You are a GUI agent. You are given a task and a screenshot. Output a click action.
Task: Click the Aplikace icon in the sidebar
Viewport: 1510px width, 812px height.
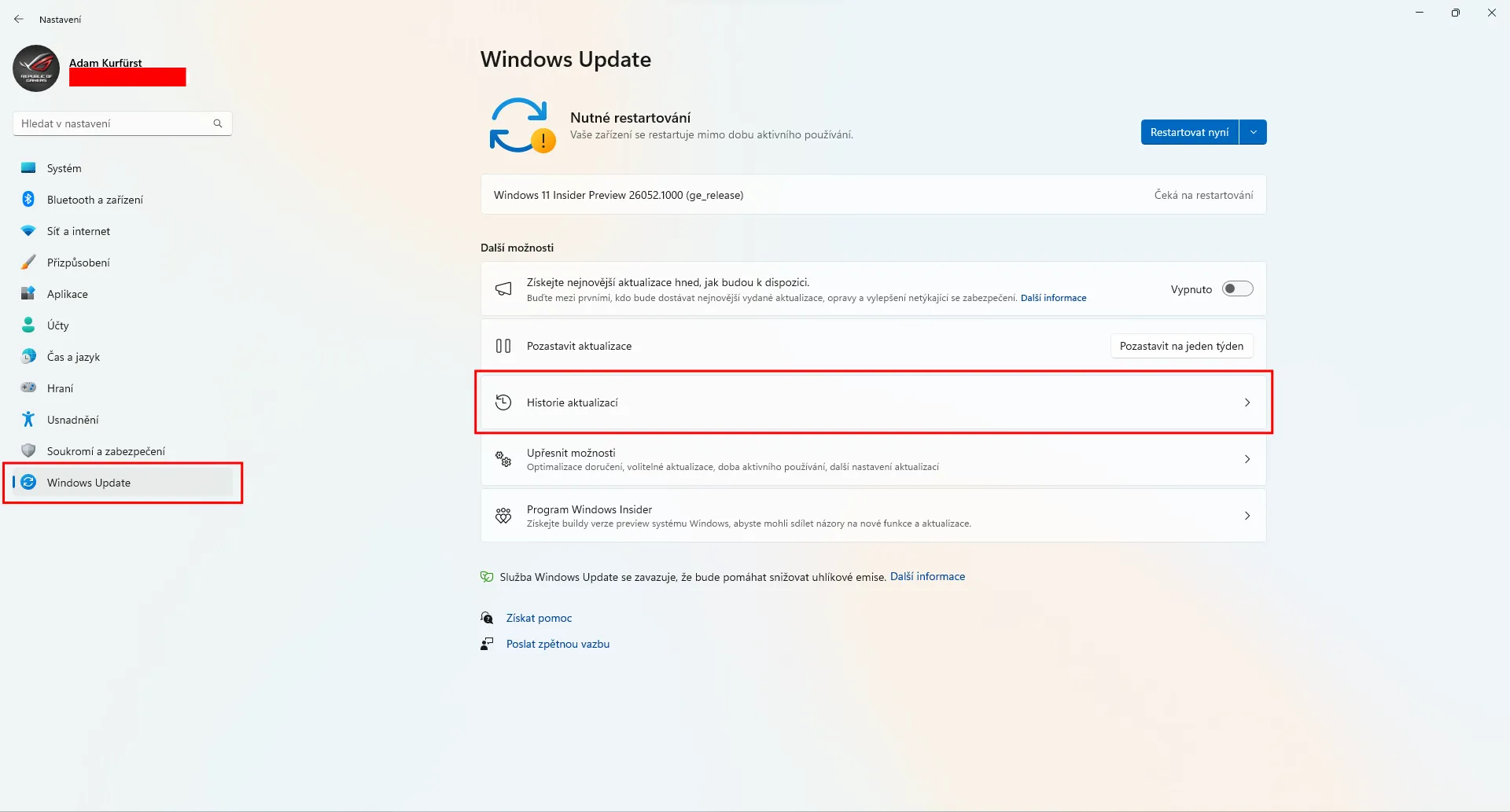28,293
